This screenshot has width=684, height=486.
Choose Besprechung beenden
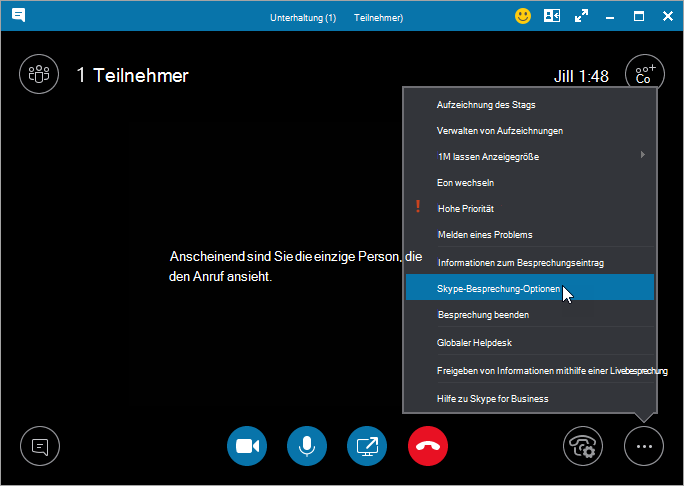[530, 315]
